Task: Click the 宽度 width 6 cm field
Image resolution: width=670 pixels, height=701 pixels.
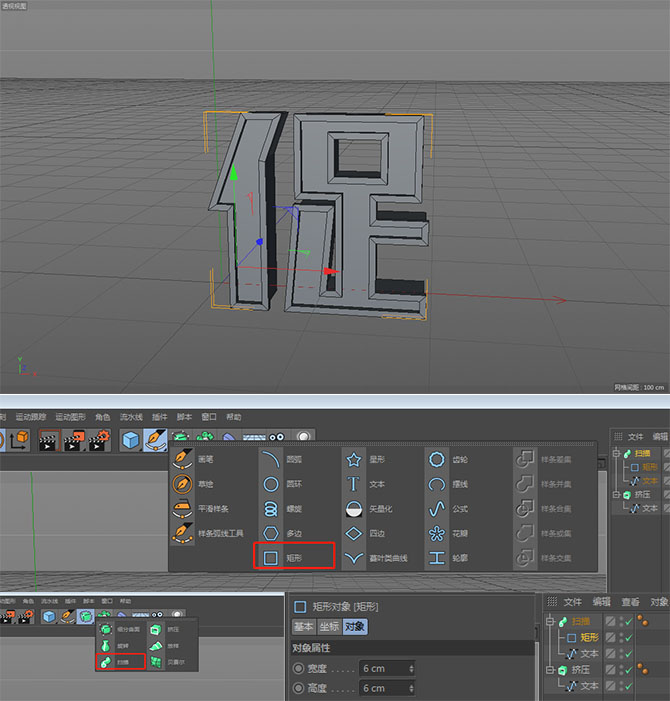Action: (386, 668)
